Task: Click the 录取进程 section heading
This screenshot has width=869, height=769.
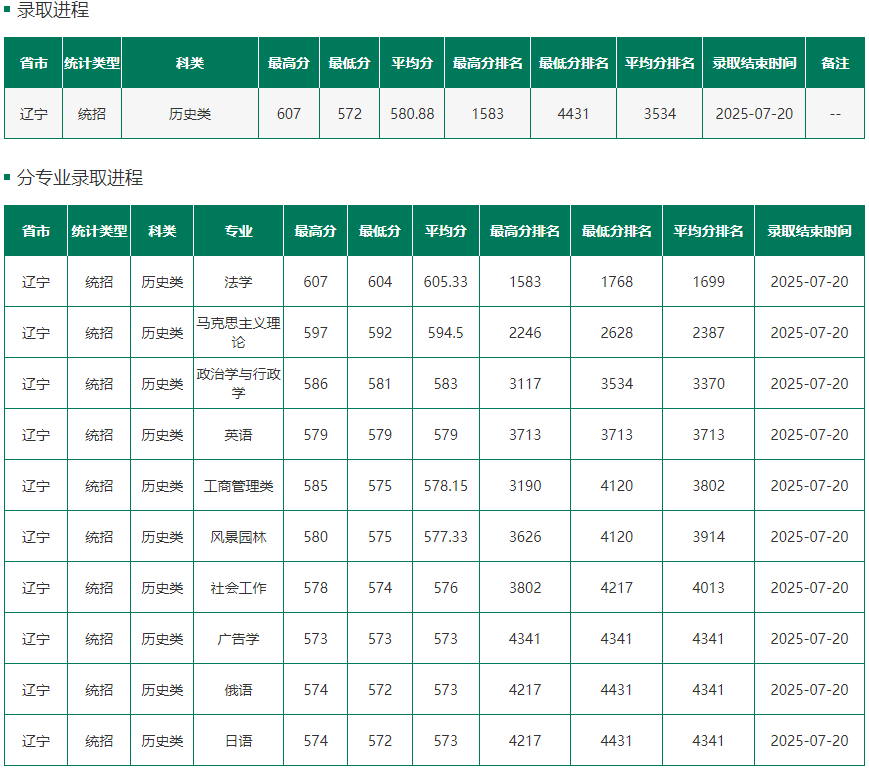Action: coord(53,9)
